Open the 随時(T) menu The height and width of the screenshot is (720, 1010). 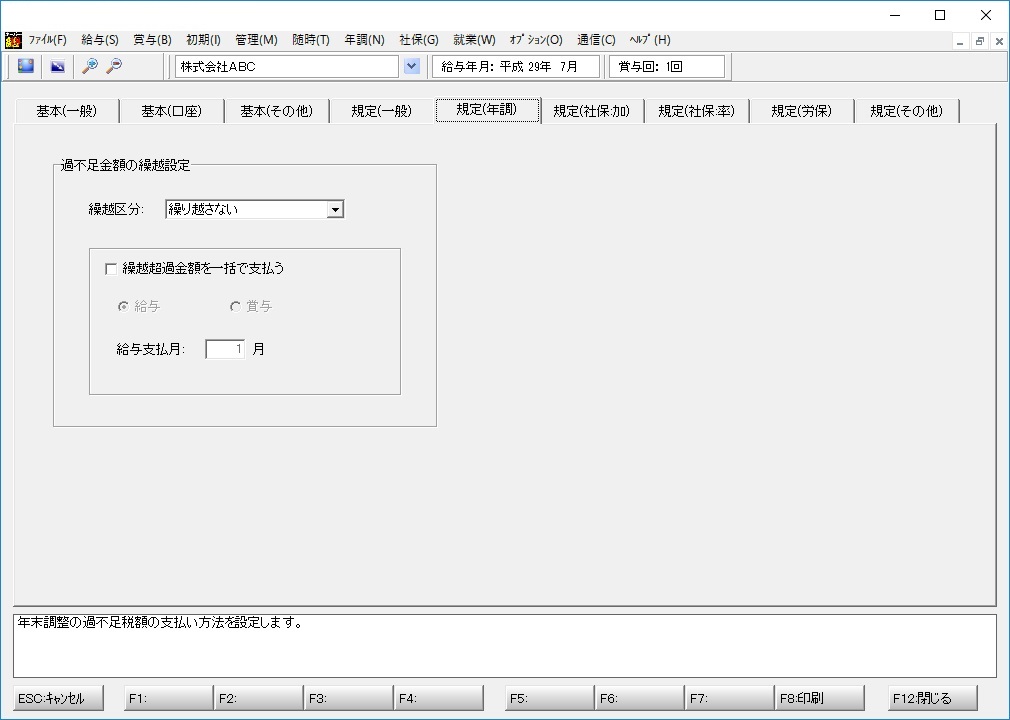pyautogui.click(x=311, y=40)
